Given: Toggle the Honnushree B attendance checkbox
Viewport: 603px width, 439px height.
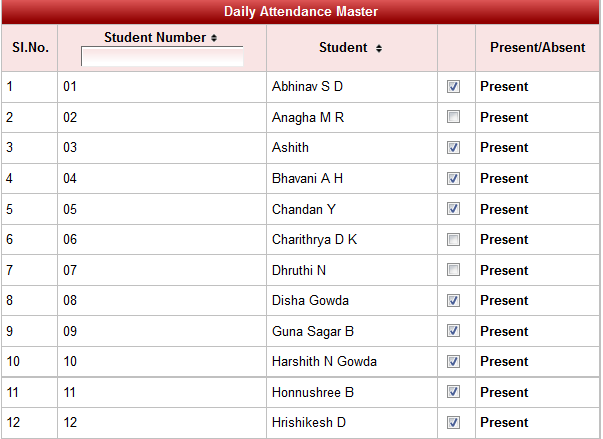Looking at the screenshot, I should coord(454,392).
